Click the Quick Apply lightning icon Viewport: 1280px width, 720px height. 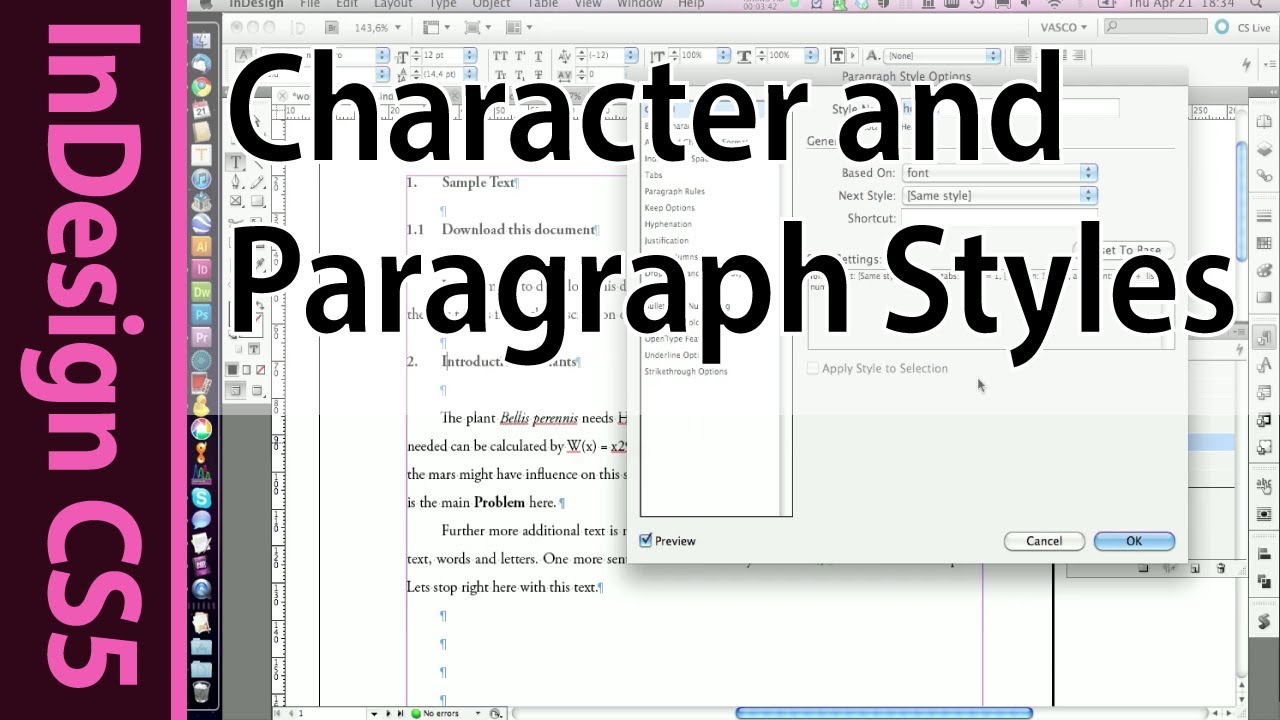click(1246, 64)
